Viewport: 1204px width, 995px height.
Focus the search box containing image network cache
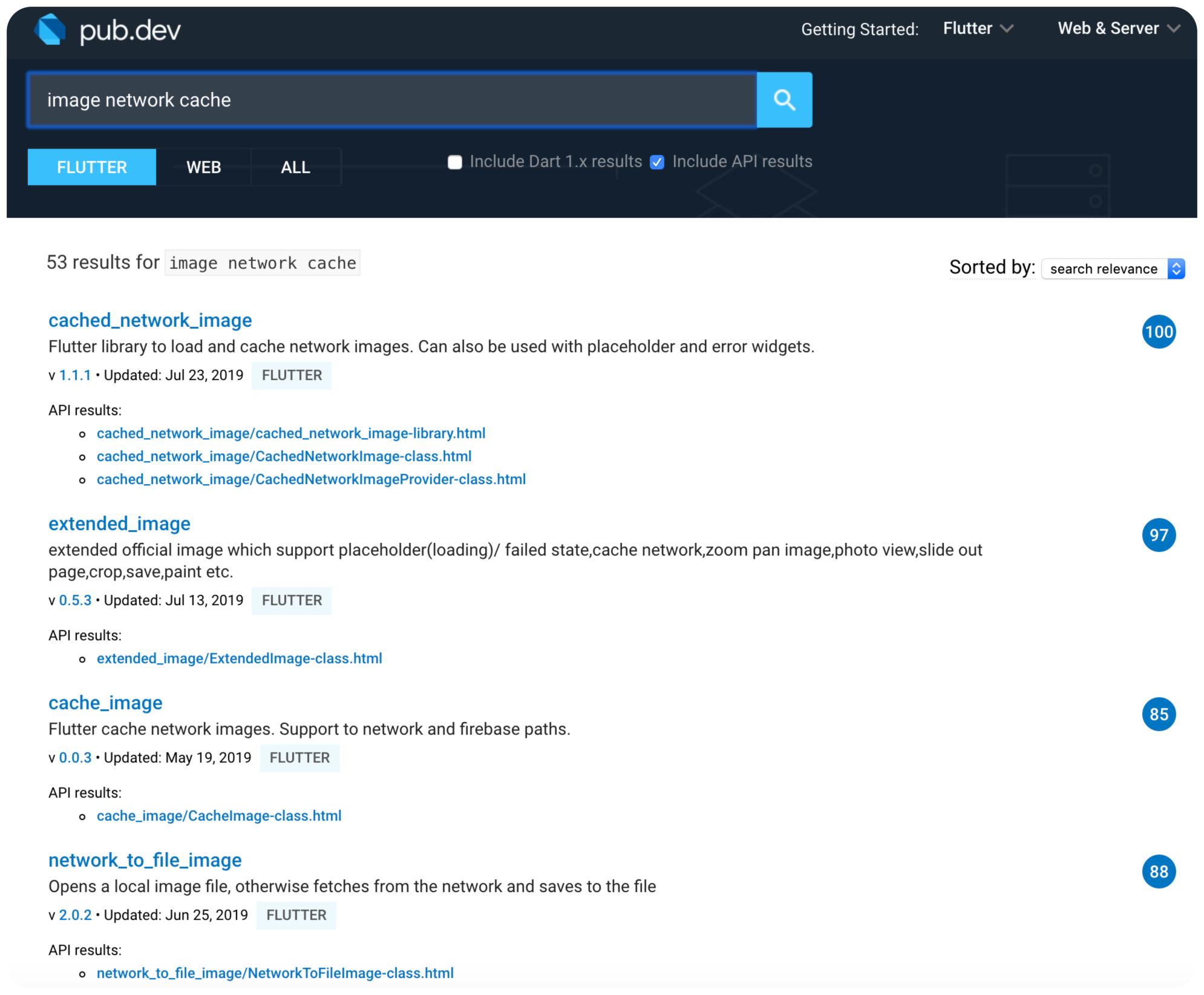coord(392,100)
